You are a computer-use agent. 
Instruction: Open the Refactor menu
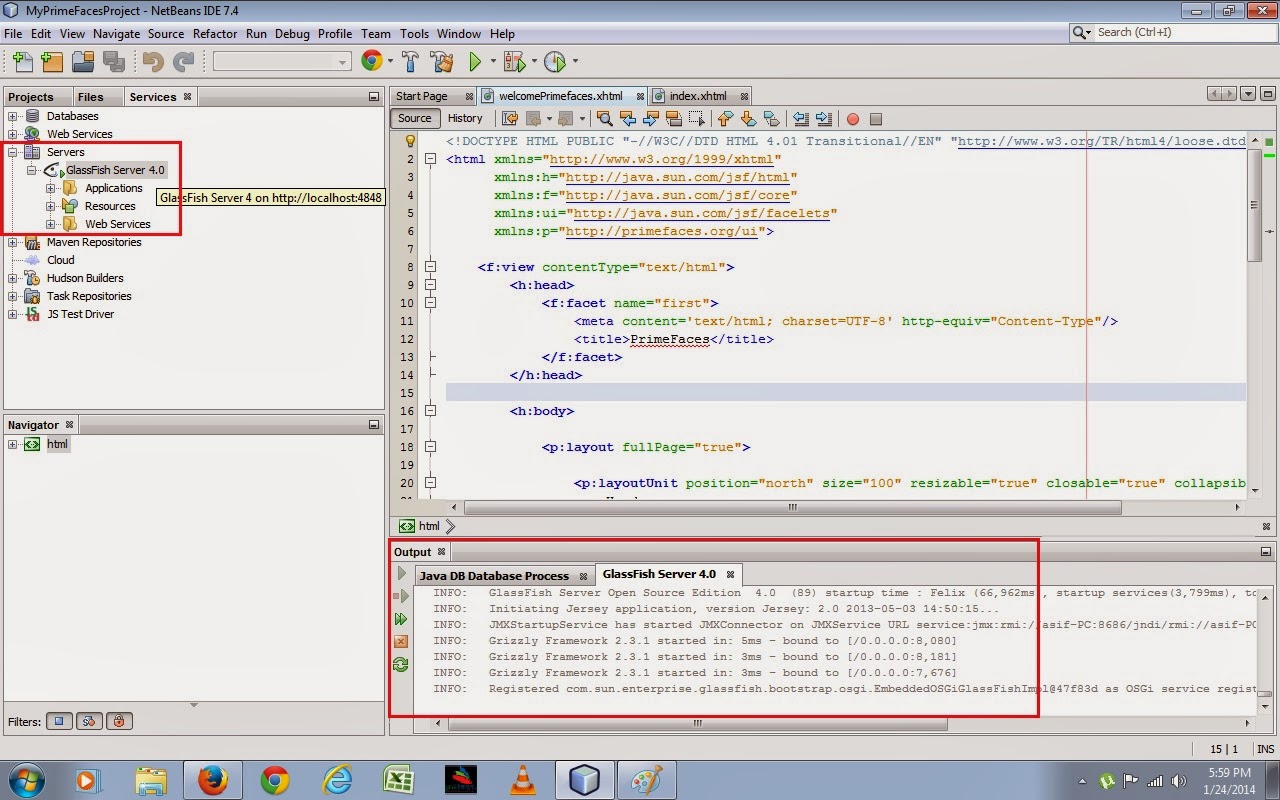point(215,33)
